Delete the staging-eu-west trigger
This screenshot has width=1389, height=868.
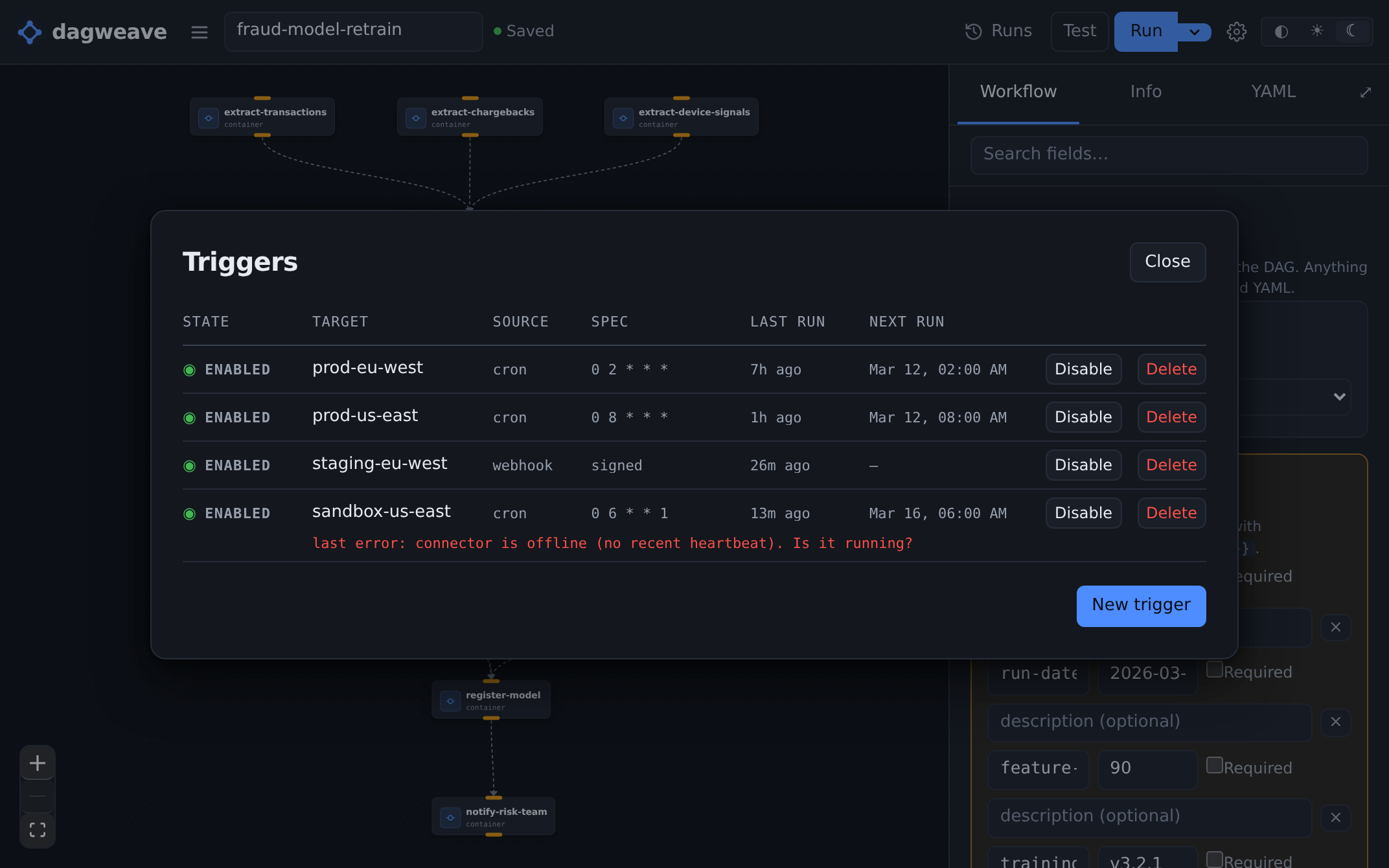point(1171,465)
